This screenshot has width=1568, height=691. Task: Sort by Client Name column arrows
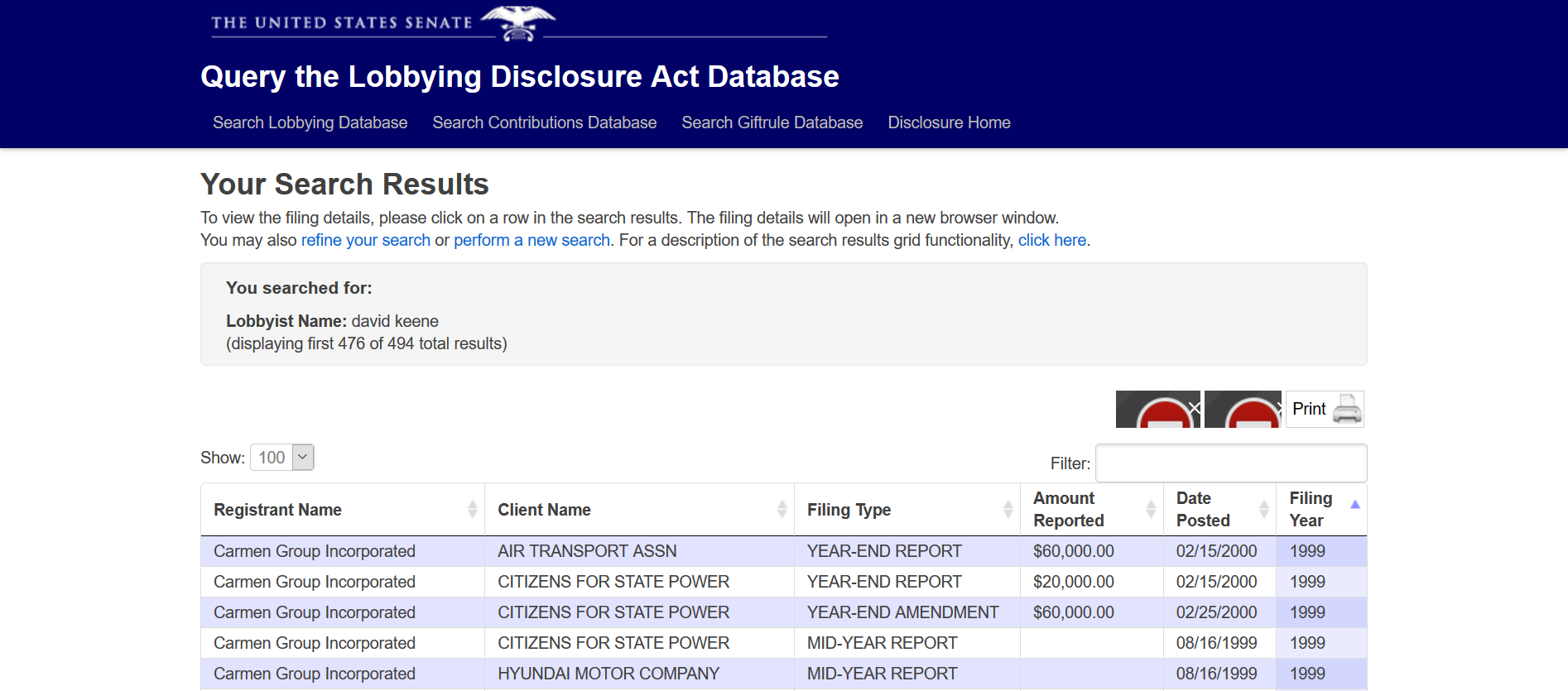pos(782,509)
